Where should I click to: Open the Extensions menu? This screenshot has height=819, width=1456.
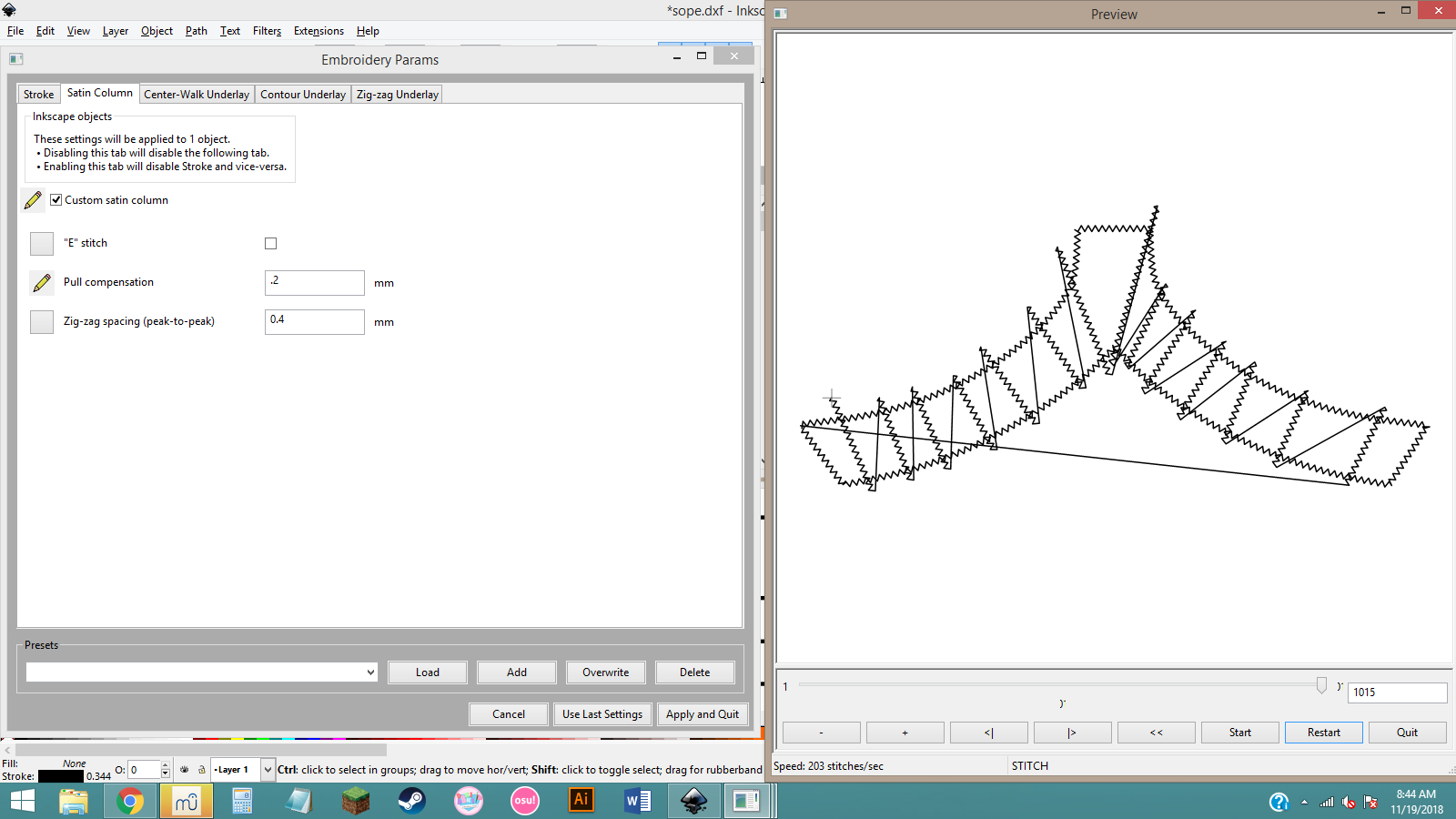pyautogui.click(x=318, y=31)
